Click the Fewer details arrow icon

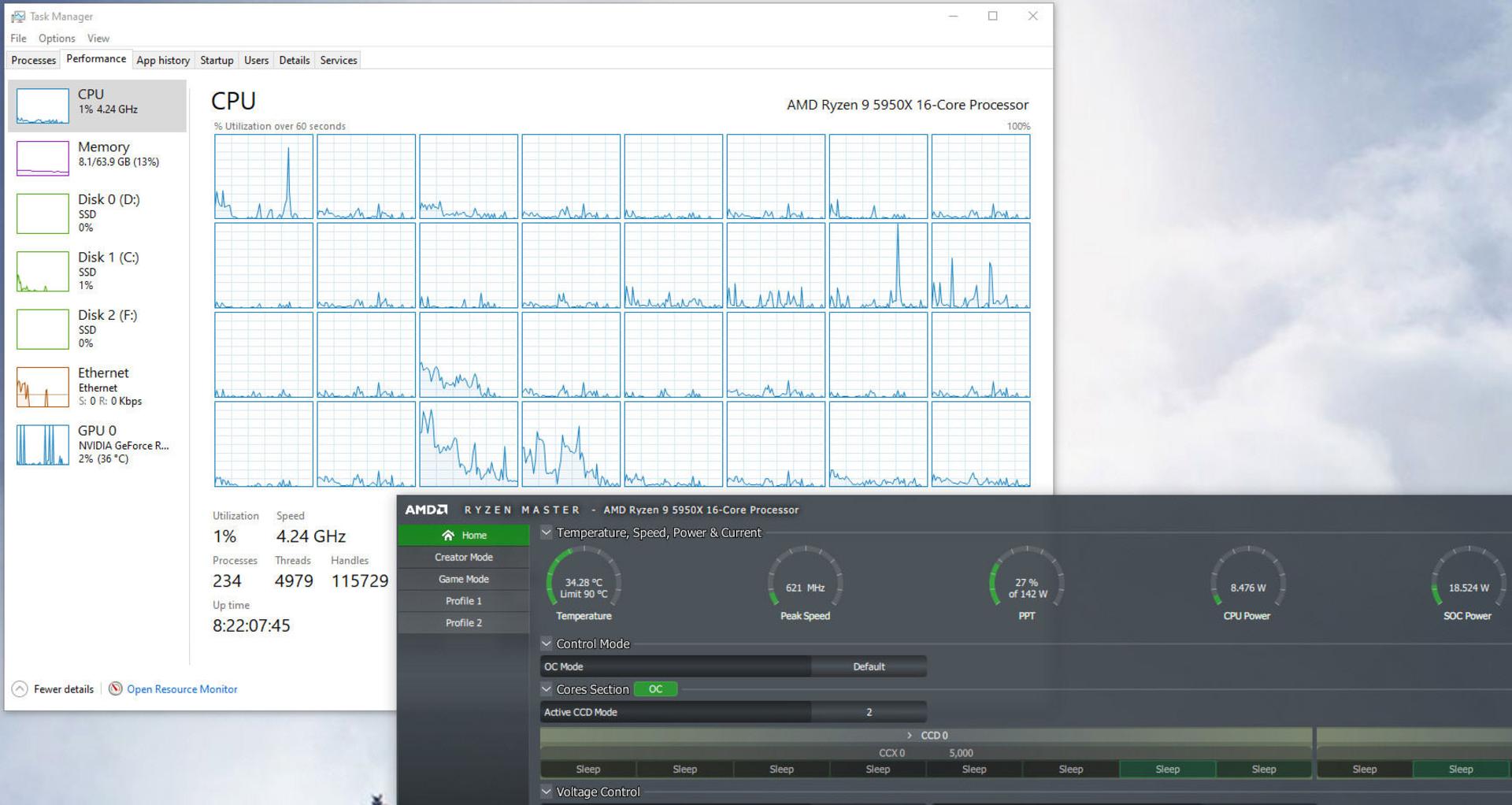tap(20, 688)
